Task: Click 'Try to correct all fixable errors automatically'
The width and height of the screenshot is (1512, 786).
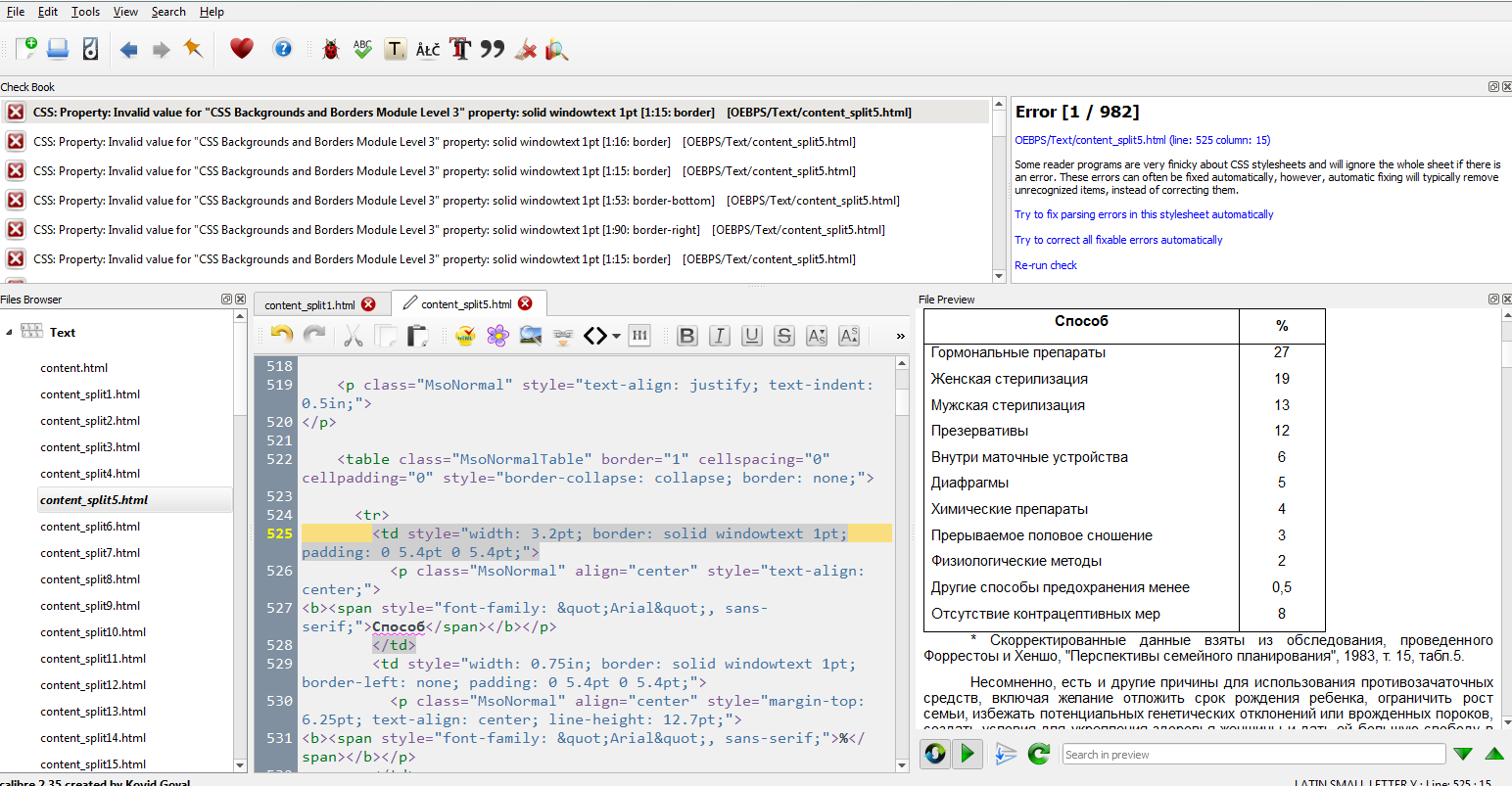Action: pyautogui.click(x=1118, y=240)
